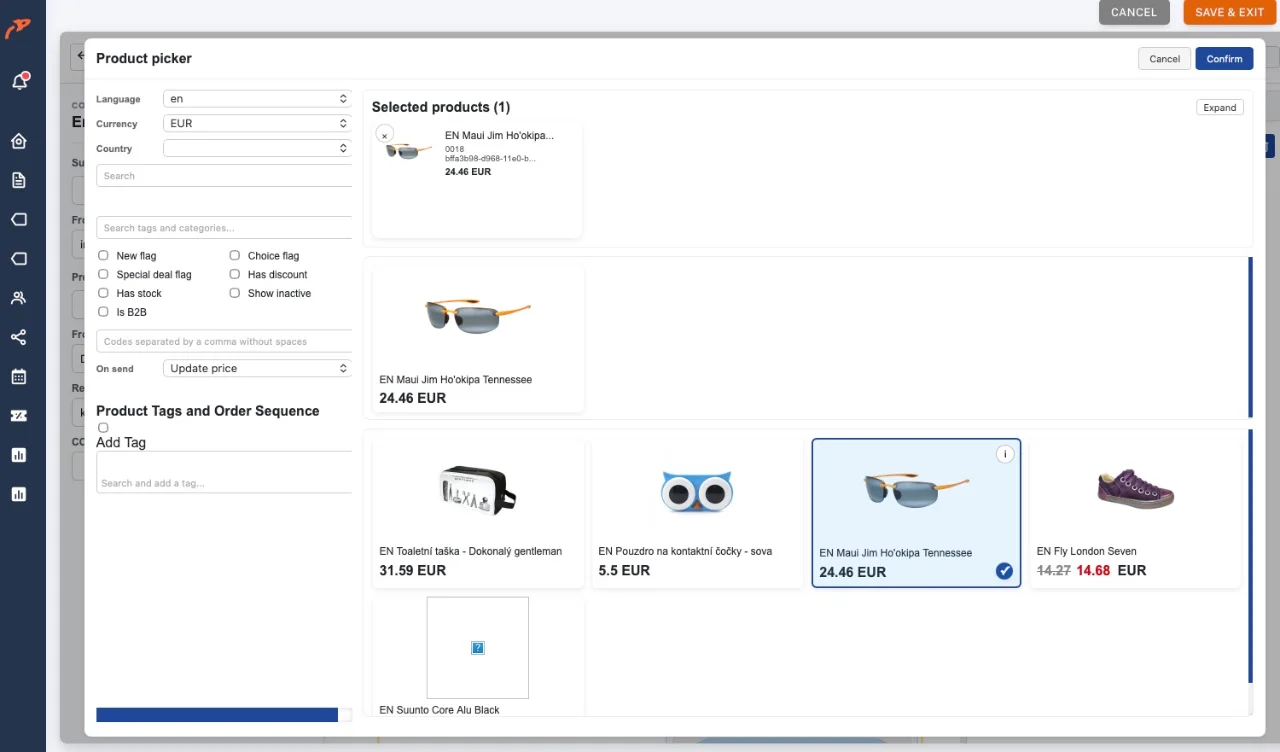Select the Pouzdro na kontaktní čočky owl product

pos(697,512)
